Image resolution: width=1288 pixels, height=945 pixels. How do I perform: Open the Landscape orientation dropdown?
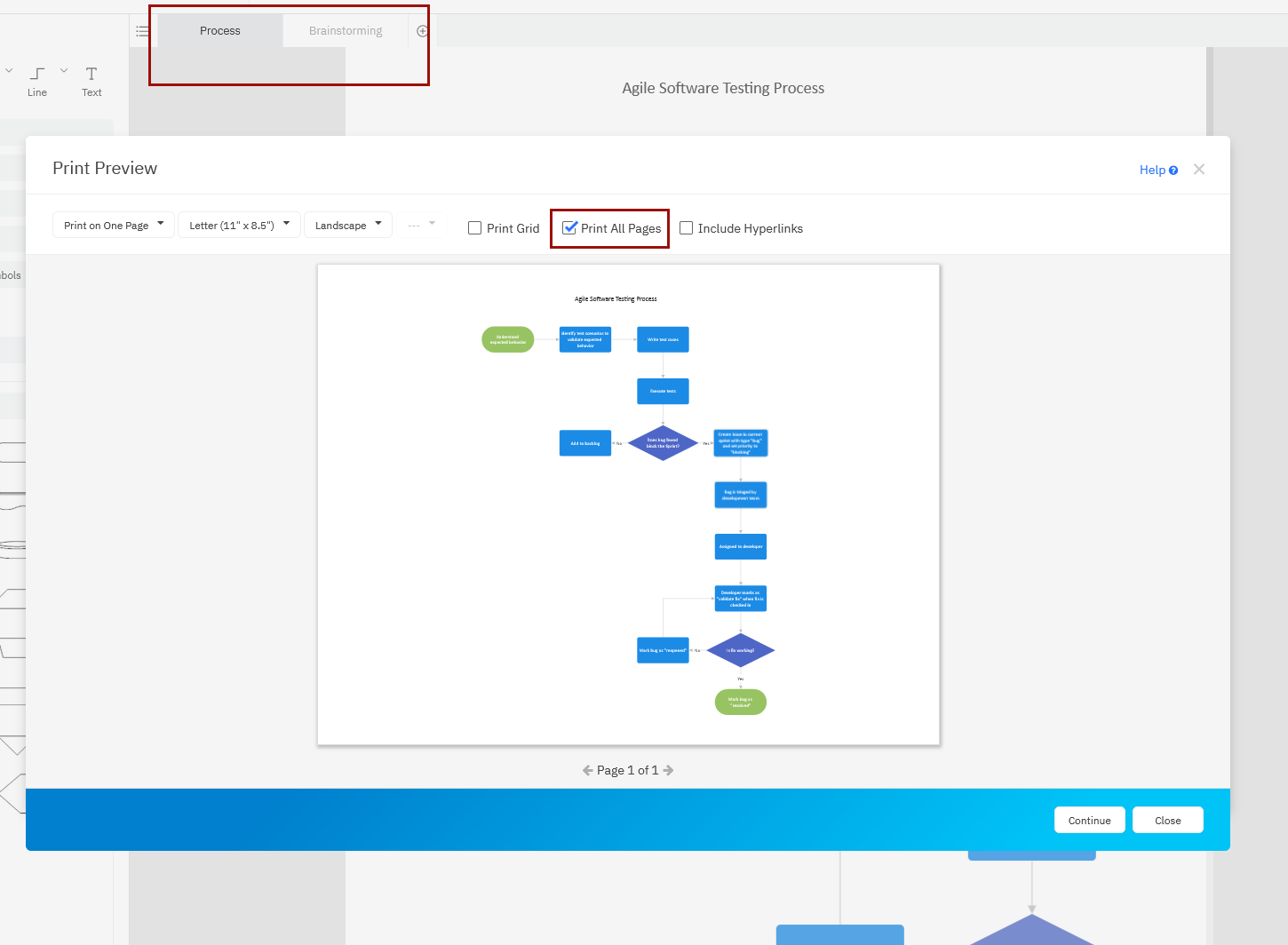coord(347,225)
